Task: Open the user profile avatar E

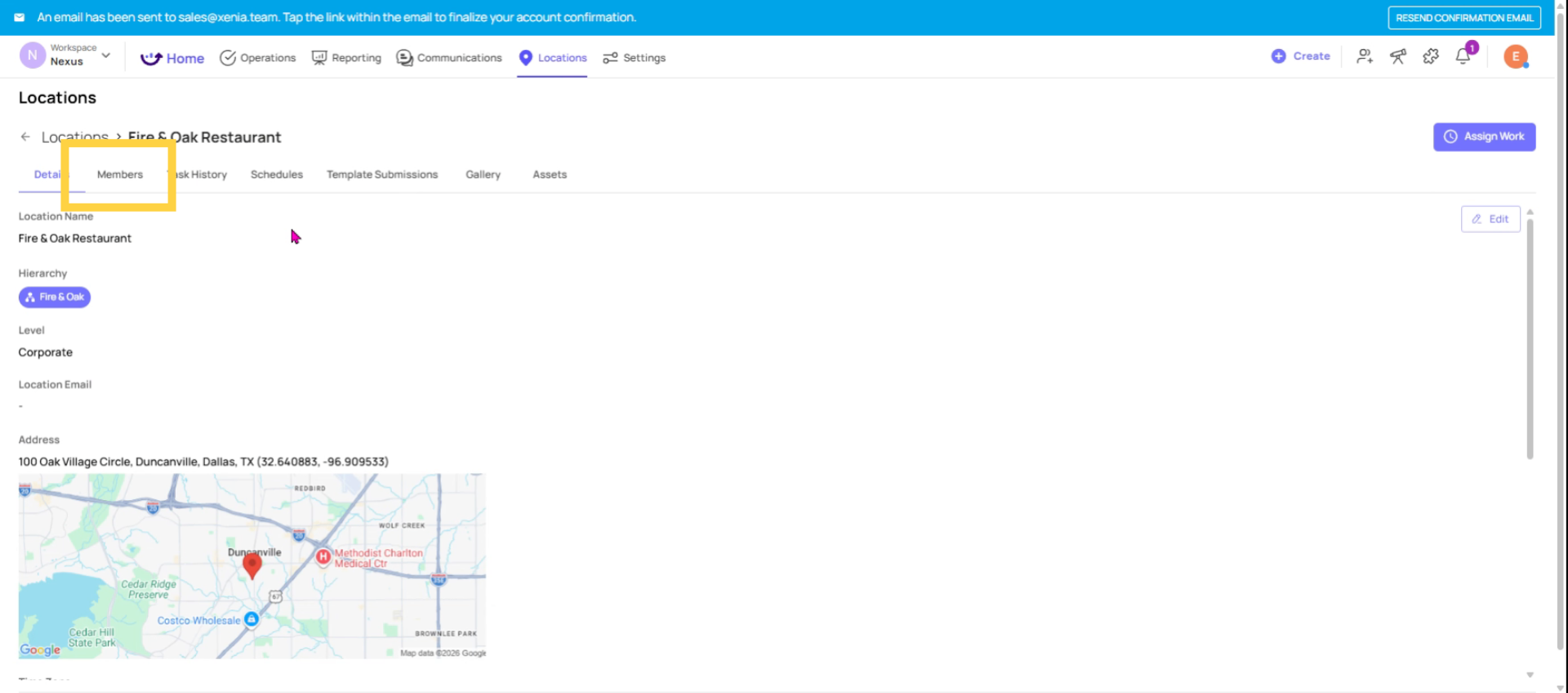Action: [x=1516, y=56]
